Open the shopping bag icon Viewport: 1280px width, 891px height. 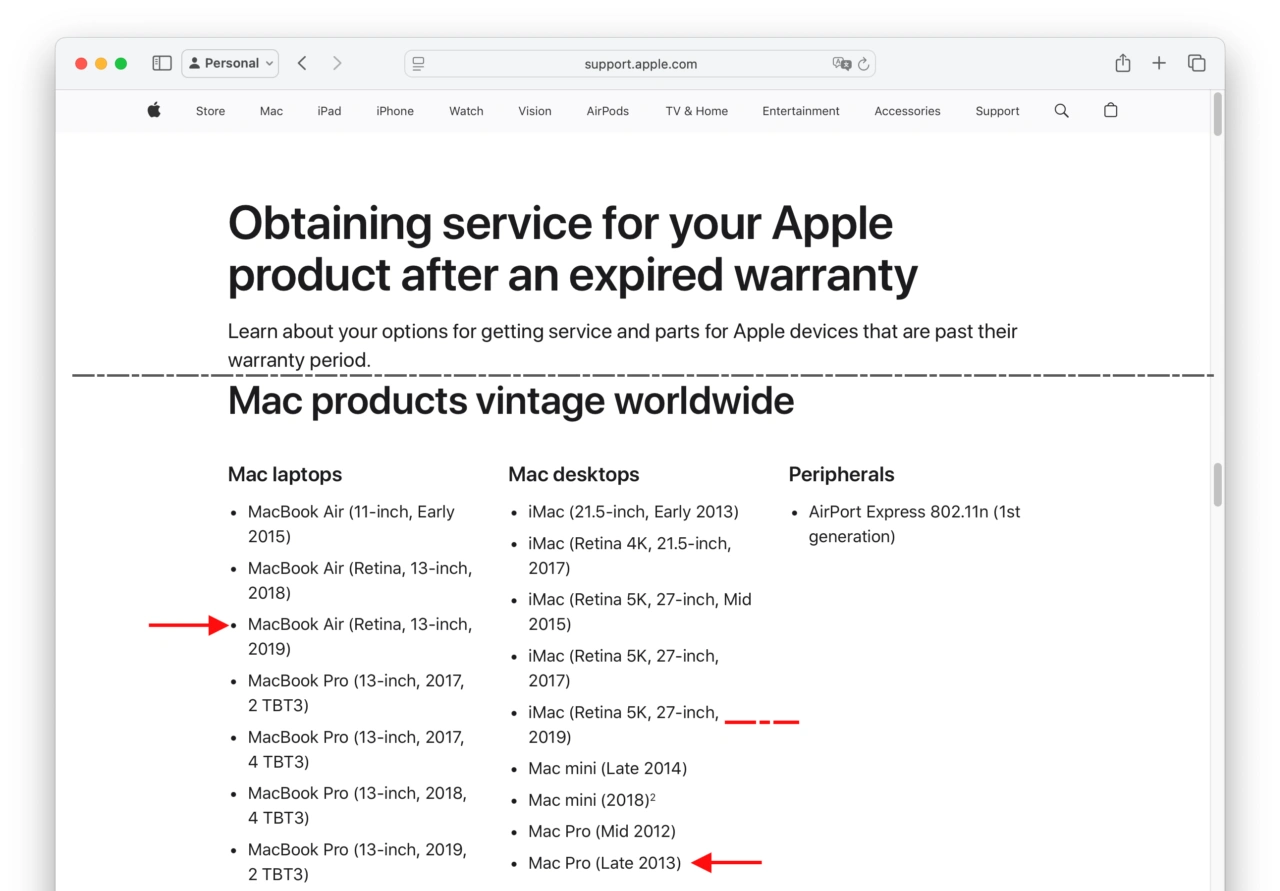(x=1110, y=111)
